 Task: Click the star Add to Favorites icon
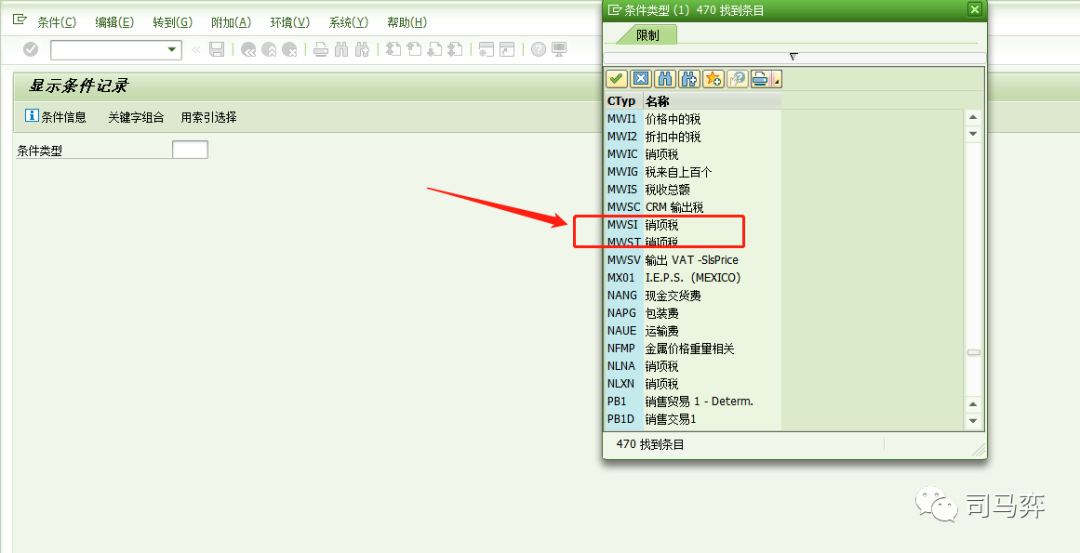point(713,79)
